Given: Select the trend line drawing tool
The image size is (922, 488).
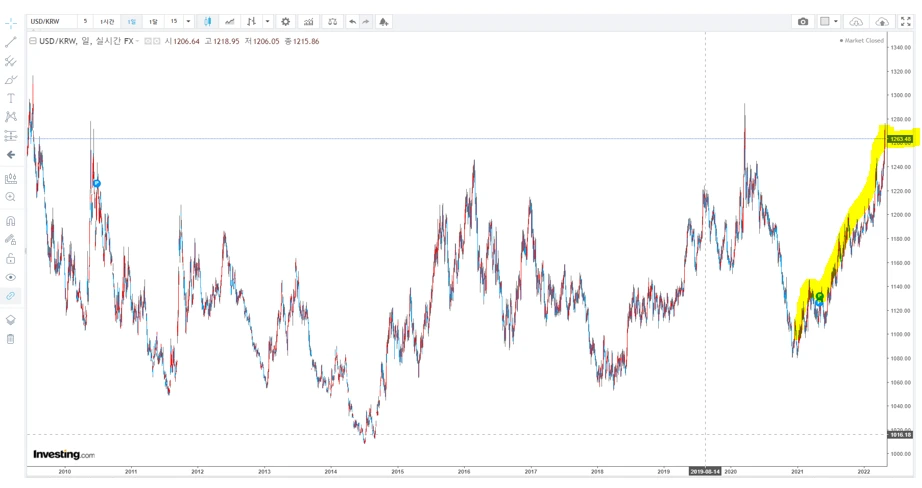Looking at the screenshot, I should pos(11,42).
